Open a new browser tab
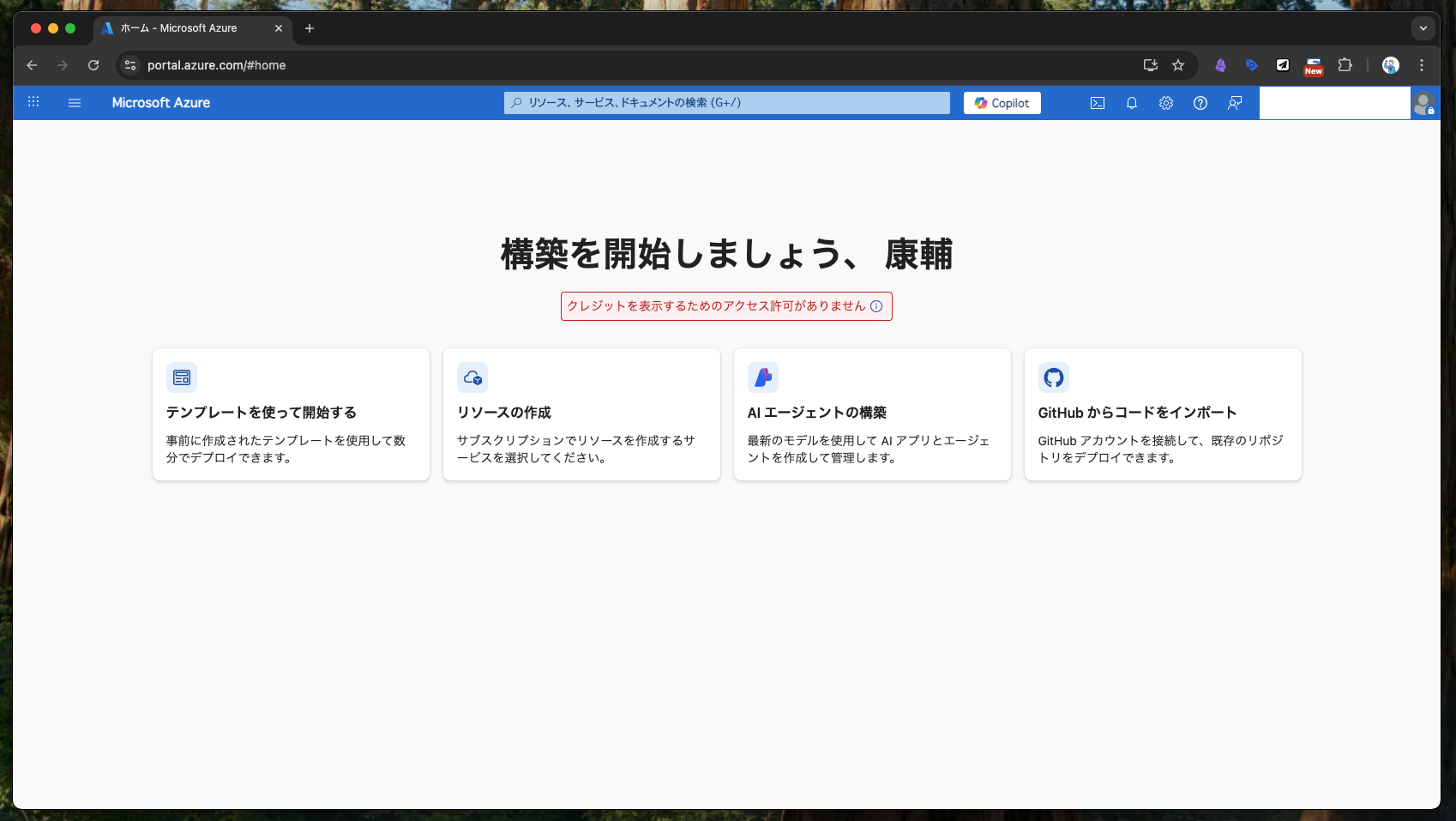The image size is (1456, 821). click(x=310, y=28)
